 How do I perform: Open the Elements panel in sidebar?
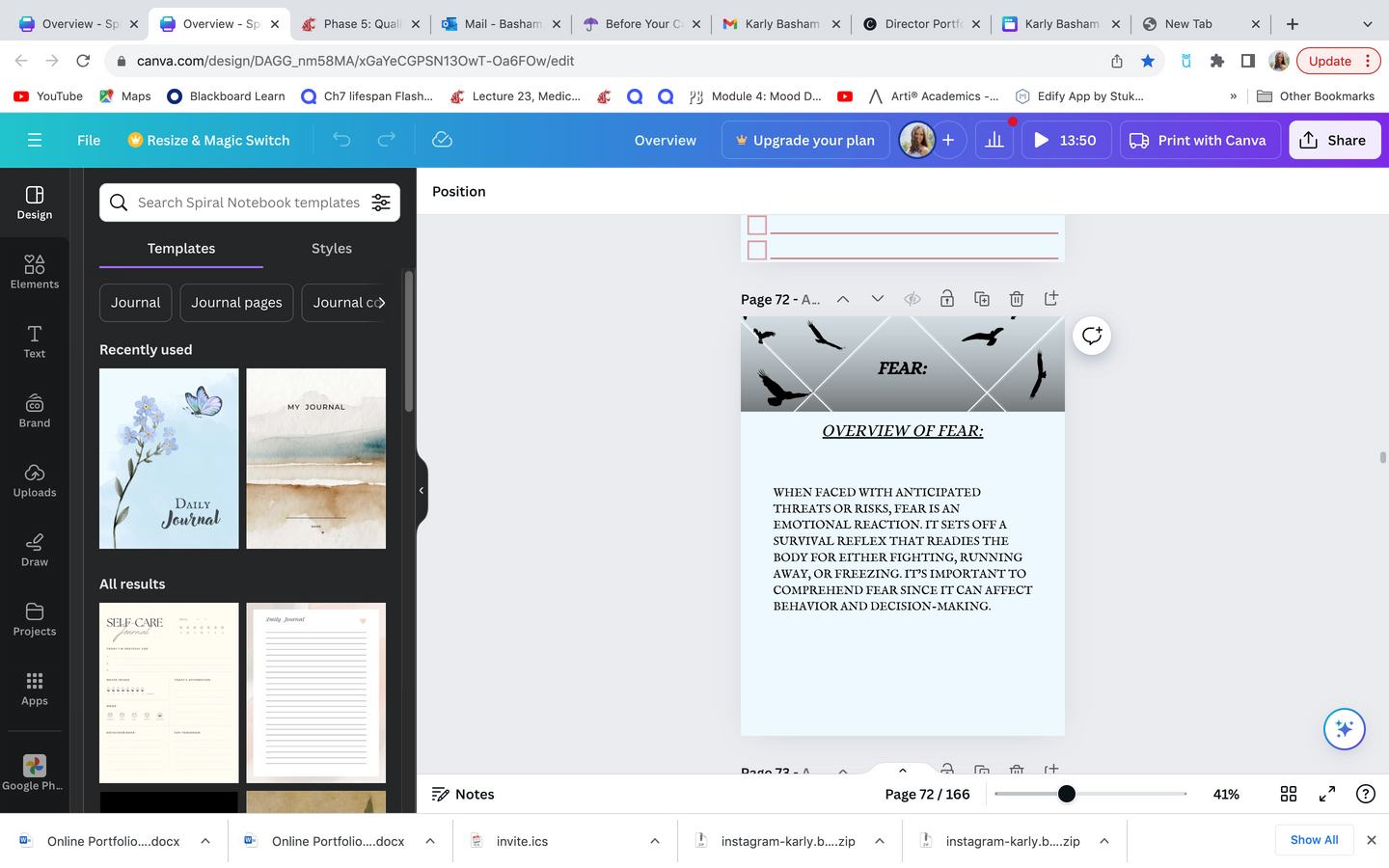[35, 271]
